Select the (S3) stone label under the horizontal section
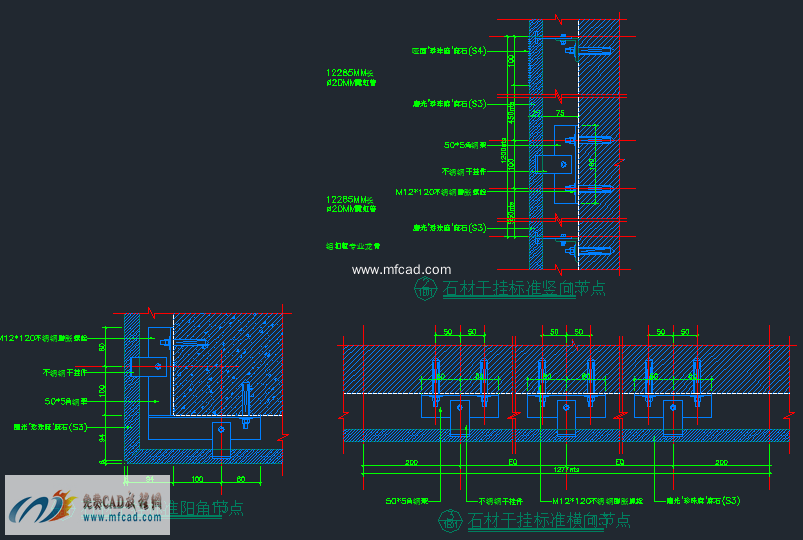 (x=703, y=501)
